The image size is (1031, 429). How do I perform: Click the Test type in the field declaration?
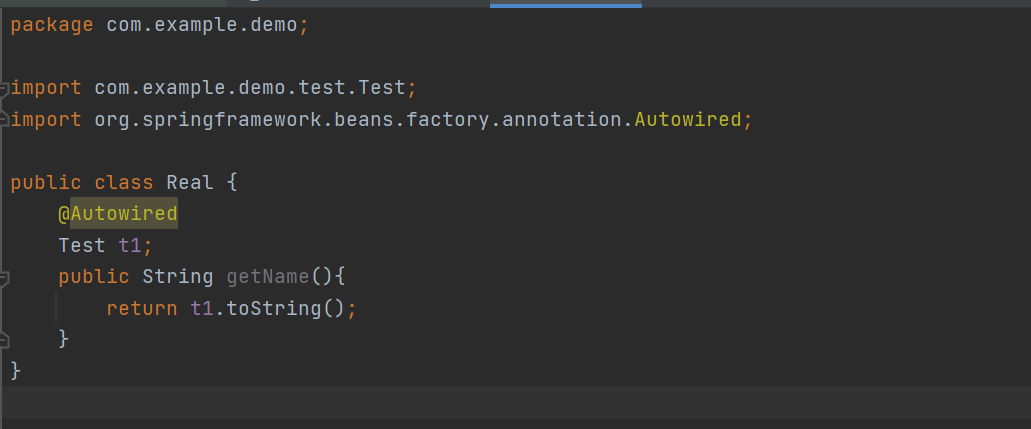[81, 245]
